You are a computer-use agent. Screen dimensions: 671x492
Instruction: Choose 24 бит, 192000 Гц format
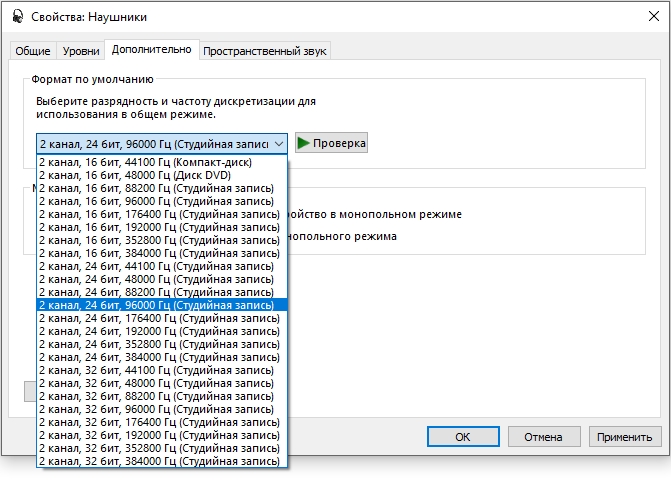[x=159, y=331]
